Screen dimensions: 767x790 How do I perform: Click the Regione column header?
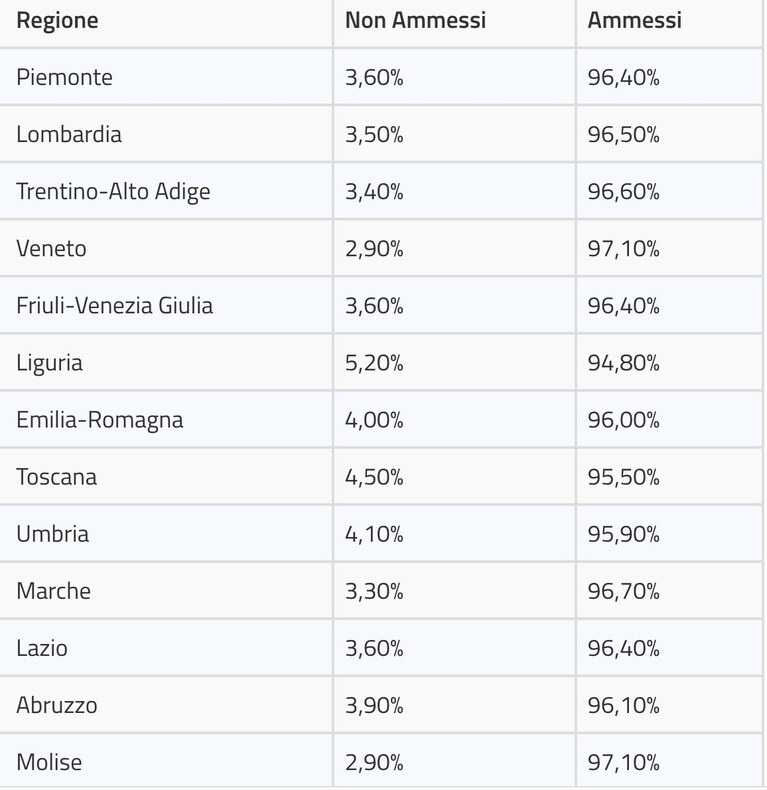[57, 21]
